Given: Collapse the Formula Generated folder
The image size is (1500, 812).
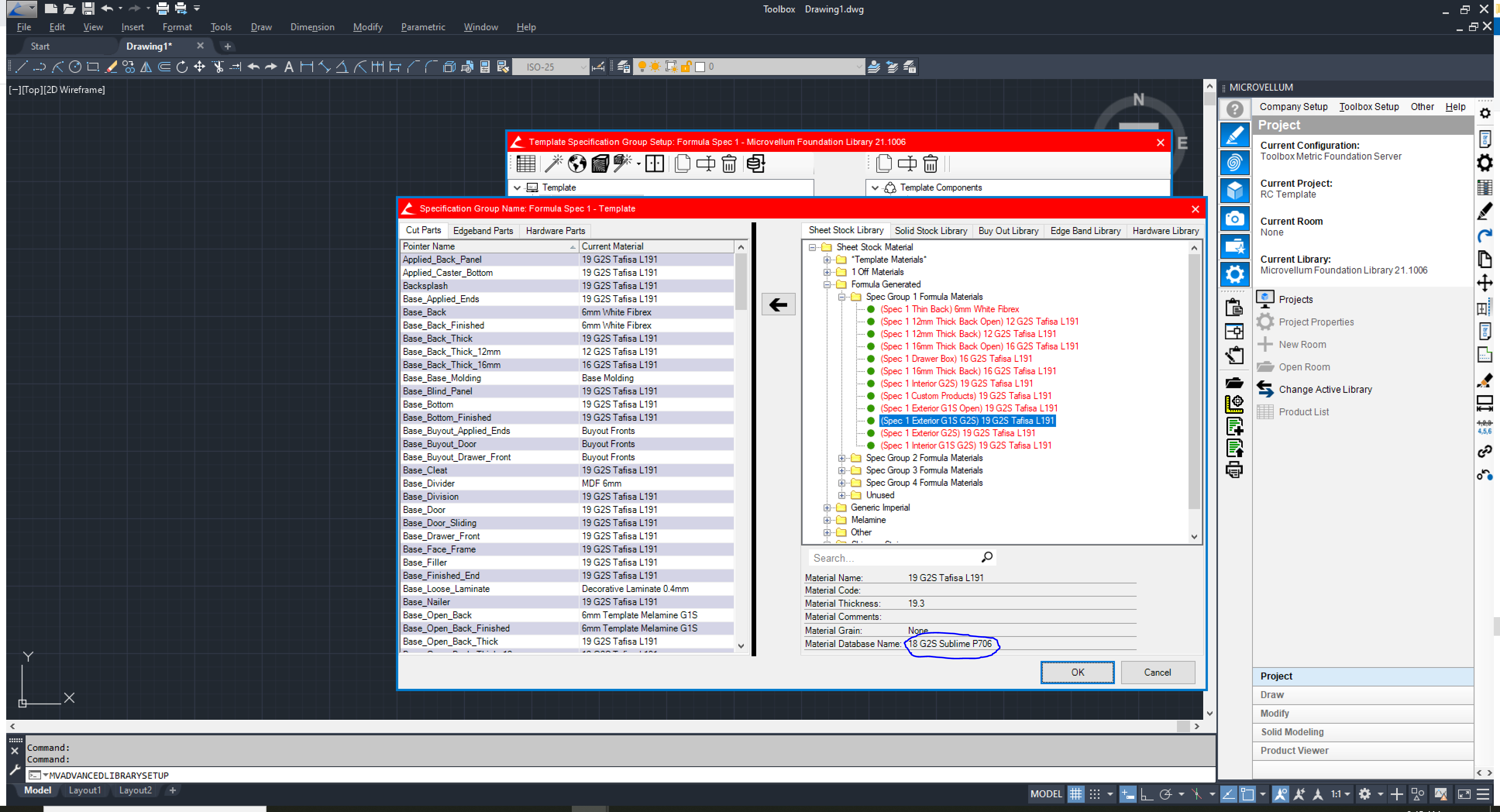Looking at the screenshot, I should (x=827, y=284).
